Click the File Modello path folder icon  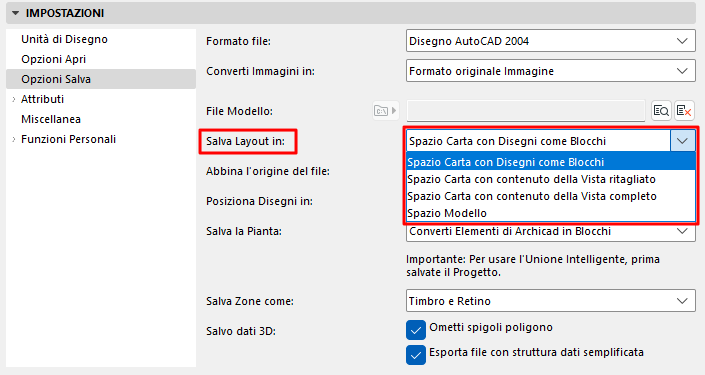(385, 111)
